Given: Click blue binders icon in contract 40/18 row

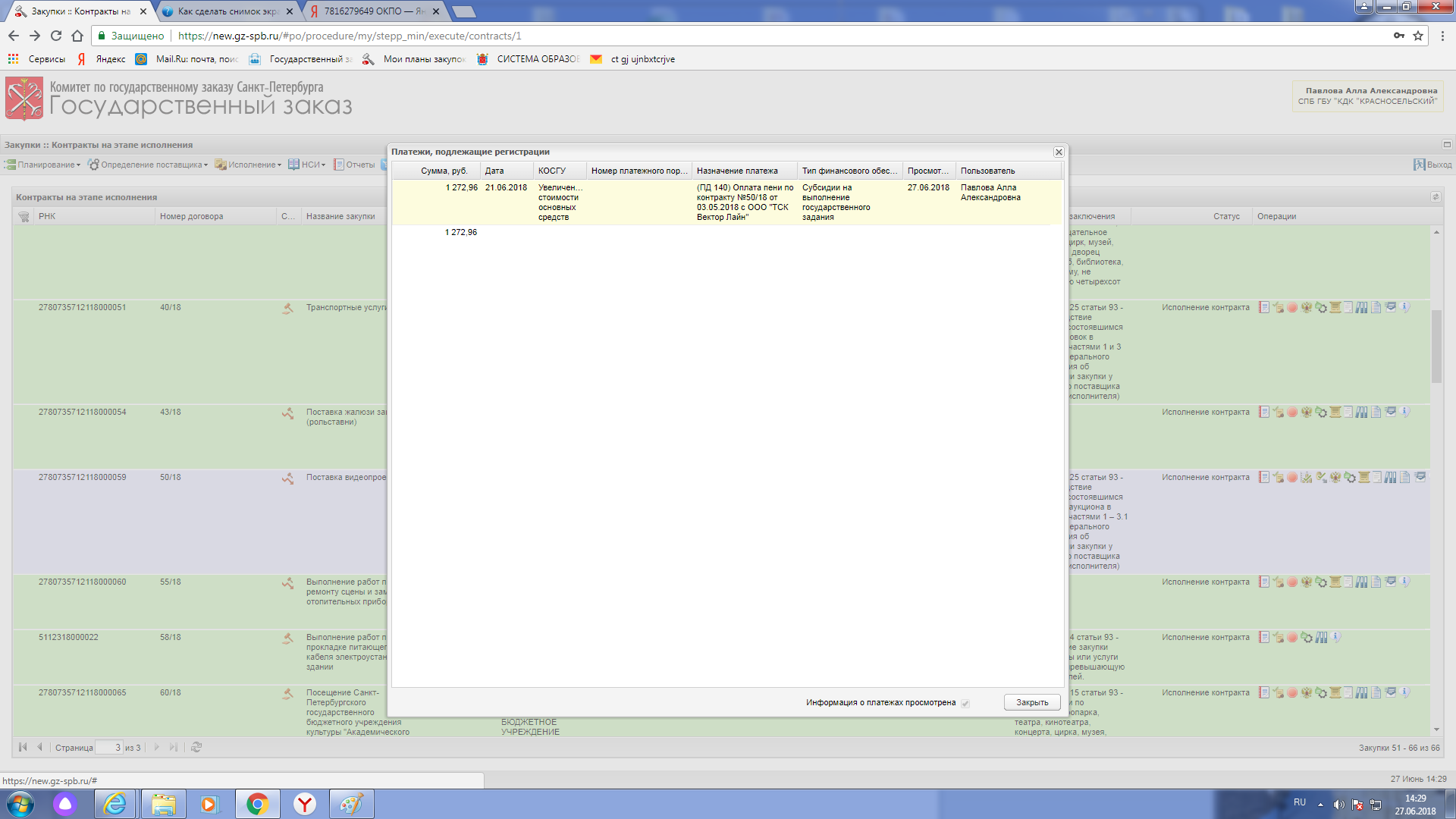Looking at the screenshot, I should [1362, 308].
